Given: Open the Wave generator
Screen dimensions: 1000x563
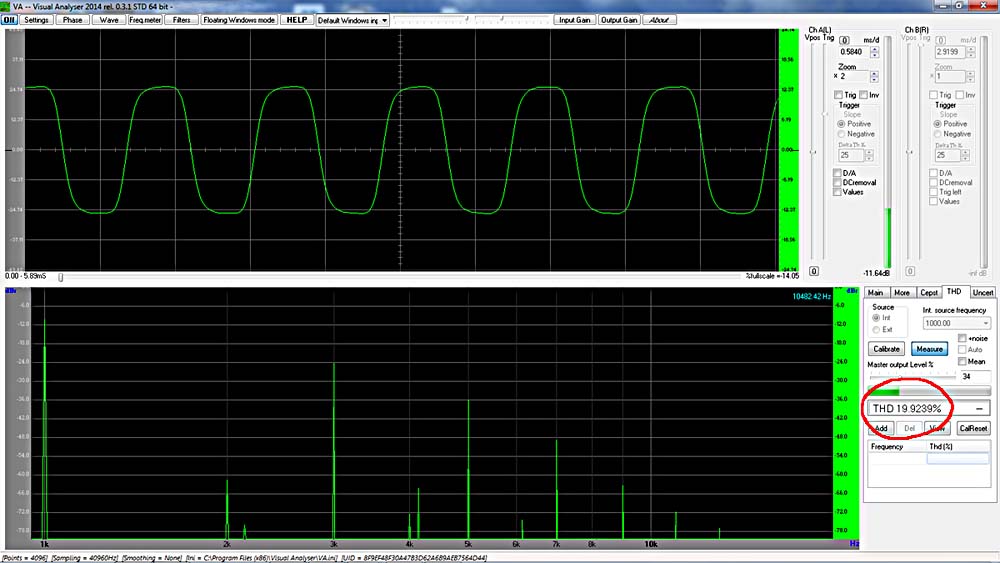Looking at the screenshot, I should (x=109, y=19).
